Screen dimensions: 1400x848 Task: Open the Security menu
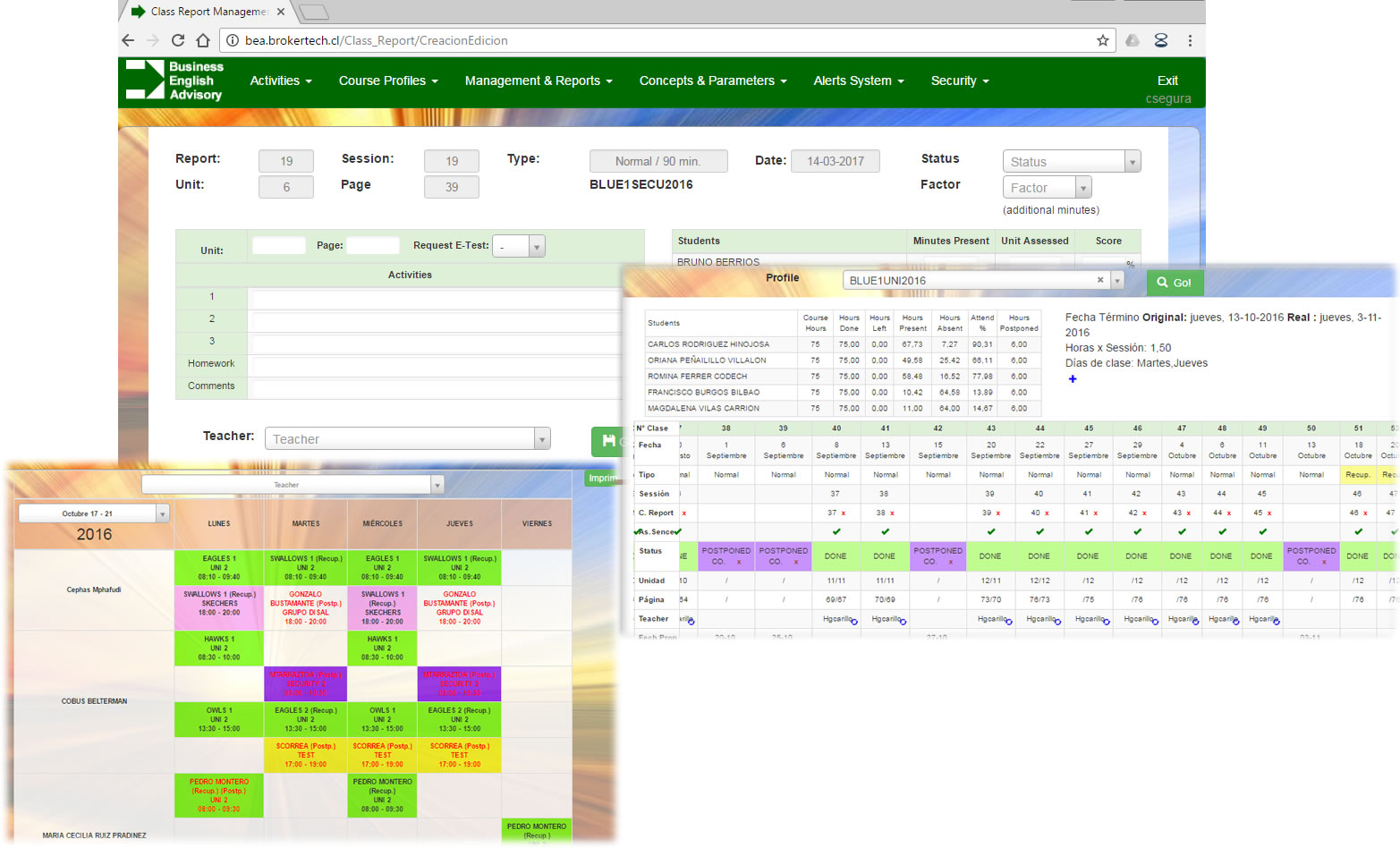[x=959, y=81]
